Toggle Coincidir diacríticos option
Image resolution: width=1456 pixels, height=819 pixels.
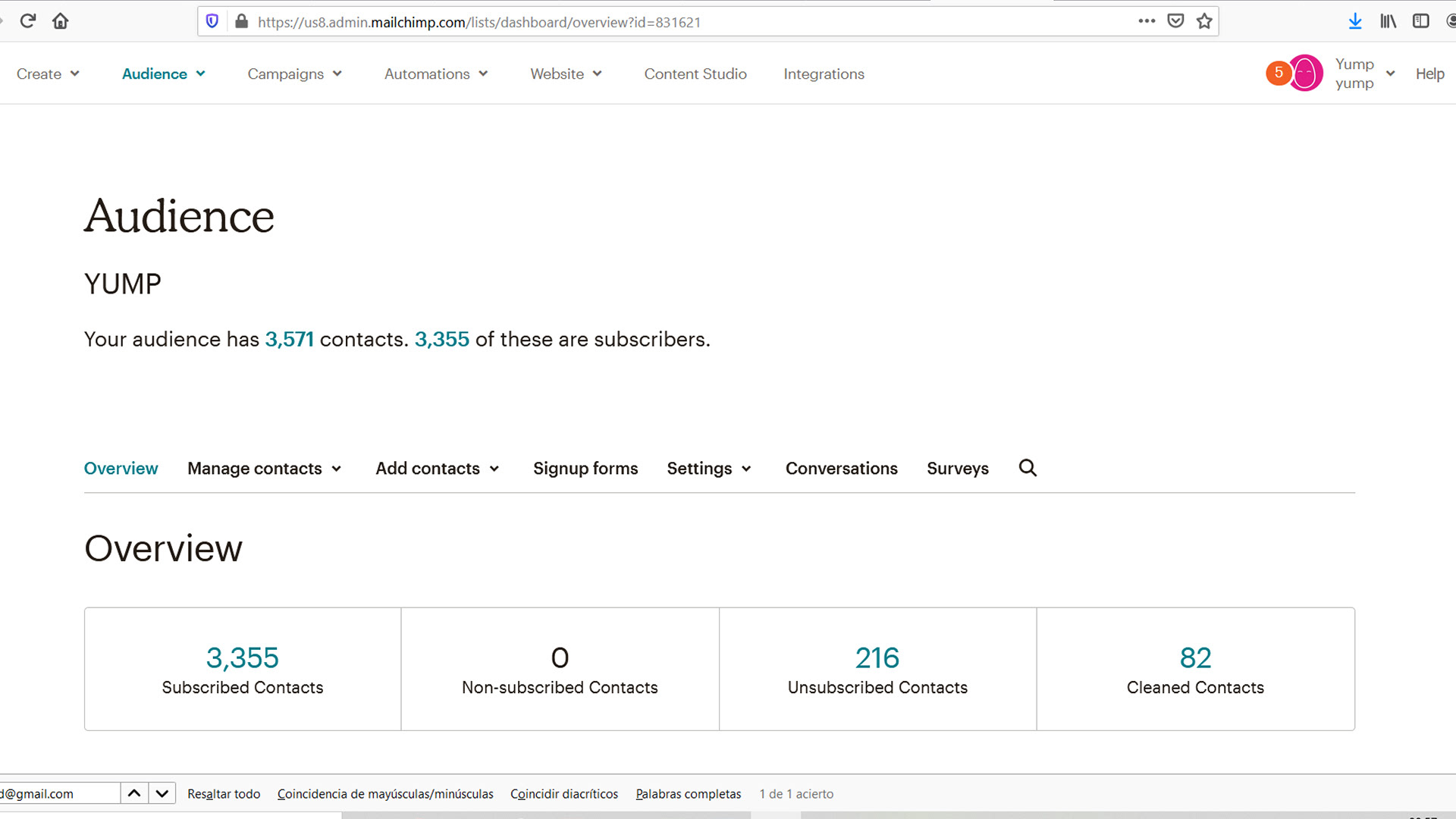pyautogui.click(x=564, y=794)
